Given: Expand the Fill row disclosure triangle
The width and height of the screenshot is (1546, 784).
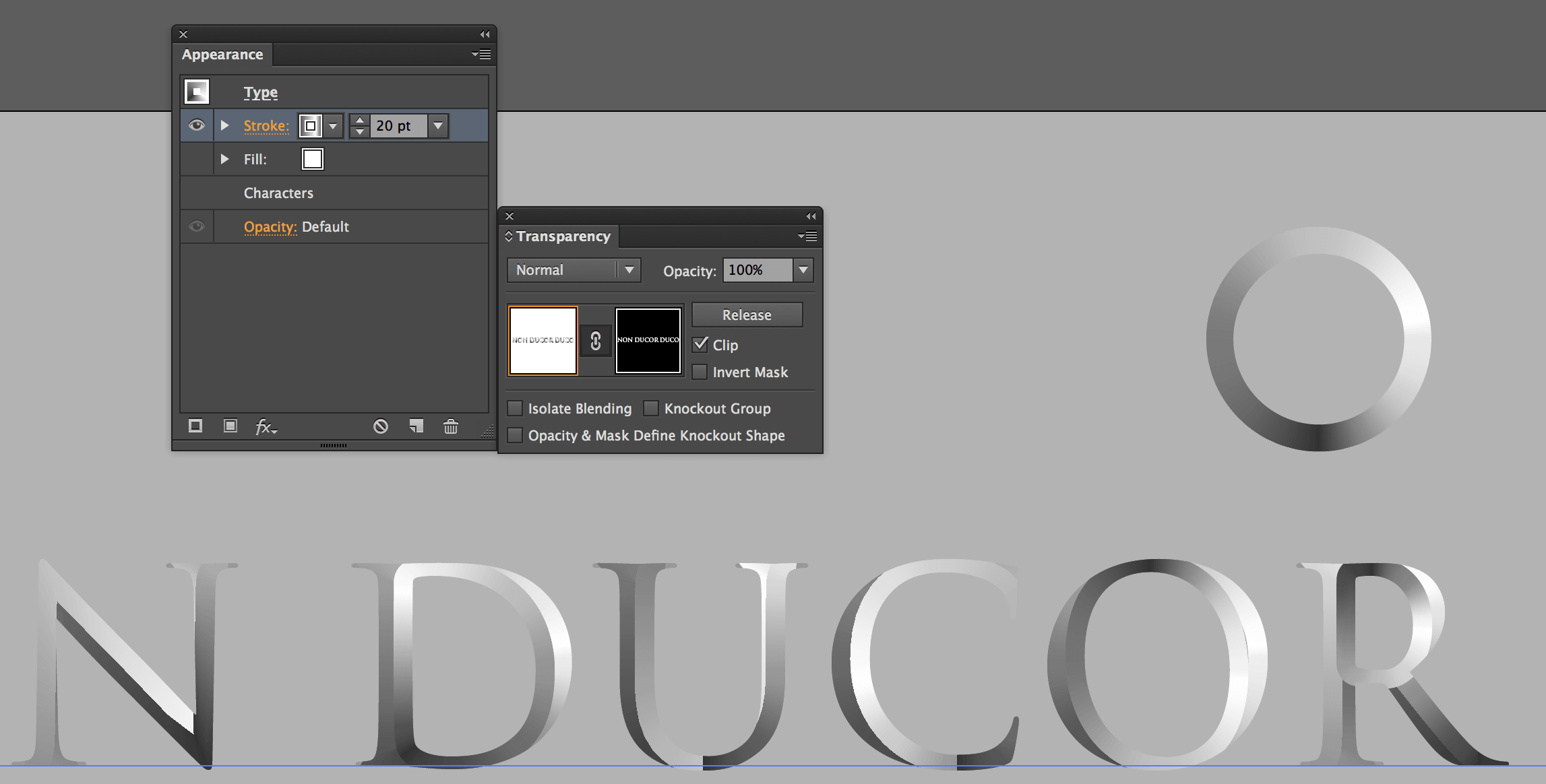Looking at the screenshot, I should click(225, 159).
